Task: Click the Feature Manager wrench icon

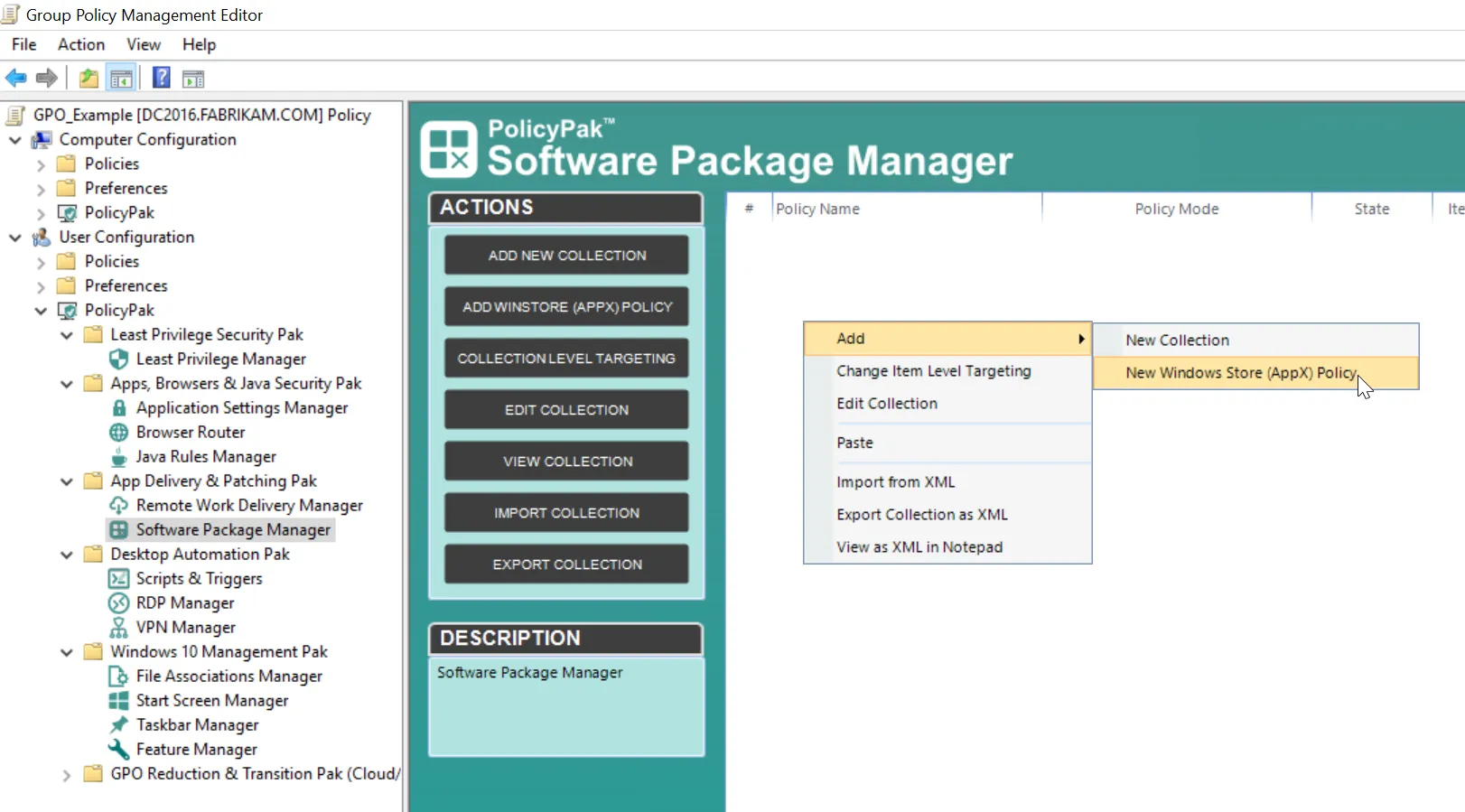Action: click(x=118, y=750)
